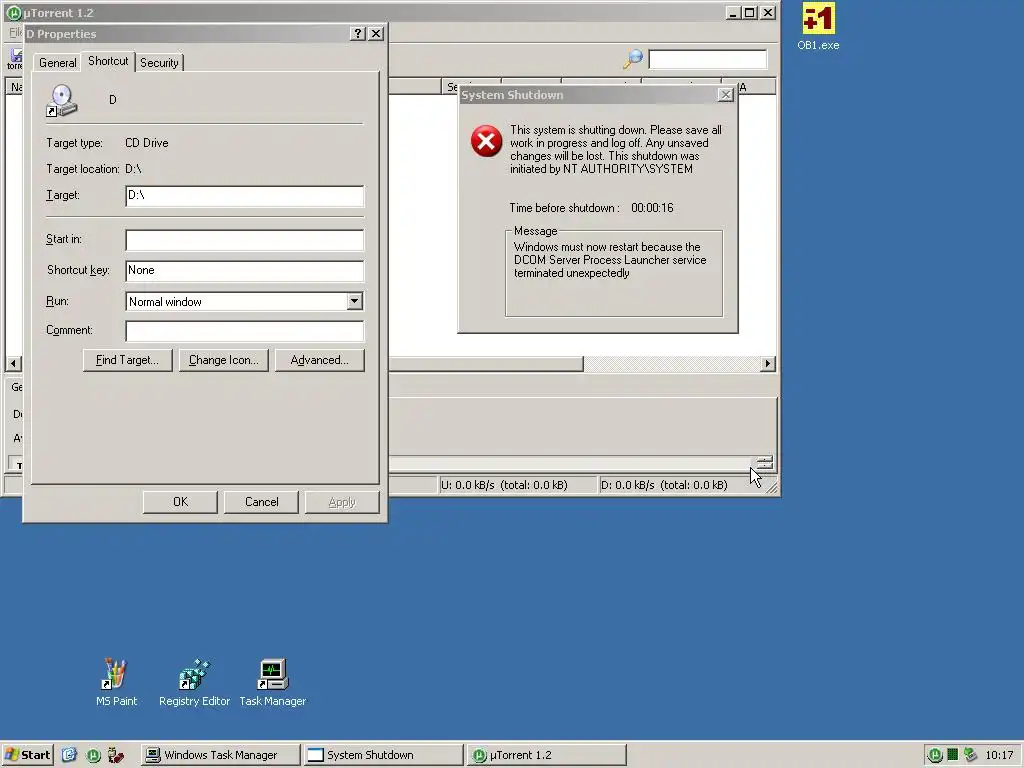Click the uTorrent quick launch icon
The width and height of the screenshot is (1024, 768).
tap(93, 755)
